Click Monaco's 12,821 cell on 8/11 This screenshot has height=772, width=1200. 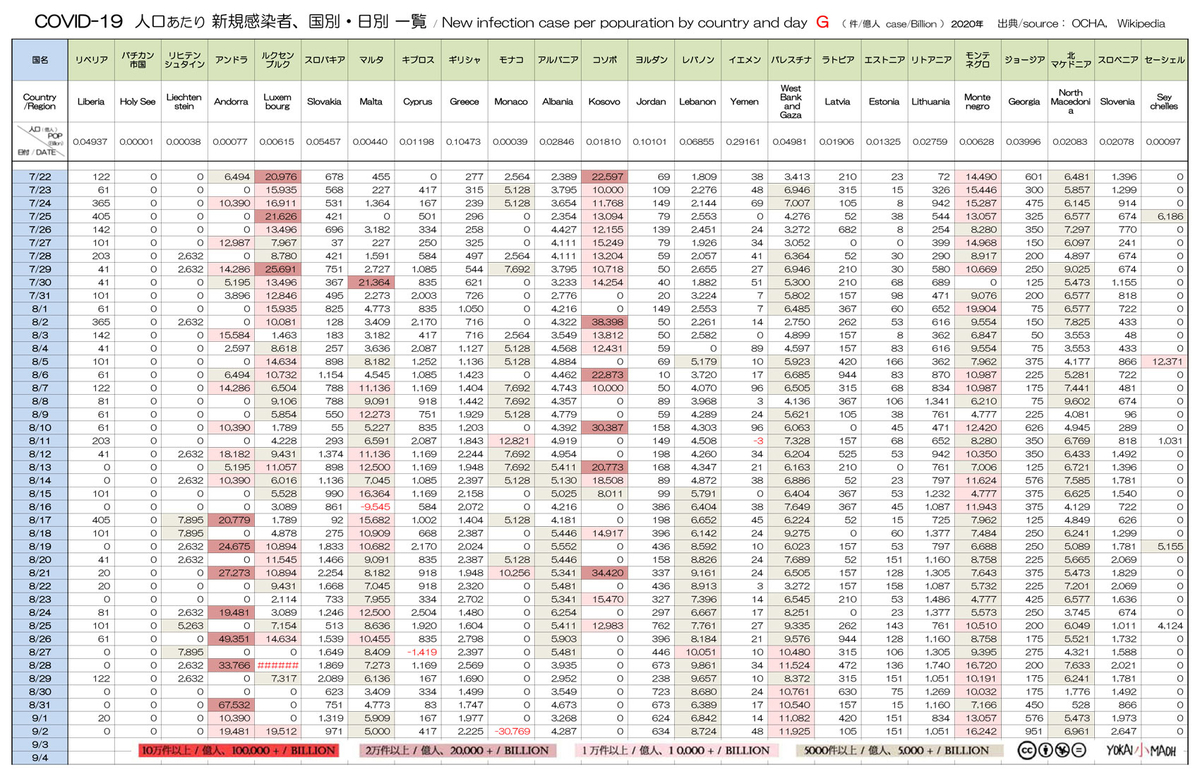(x=512, y=440)
